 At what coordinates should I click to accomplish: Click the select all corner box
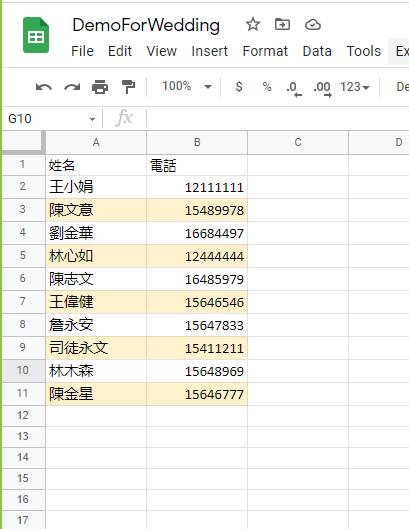click(x=24, y=142)
